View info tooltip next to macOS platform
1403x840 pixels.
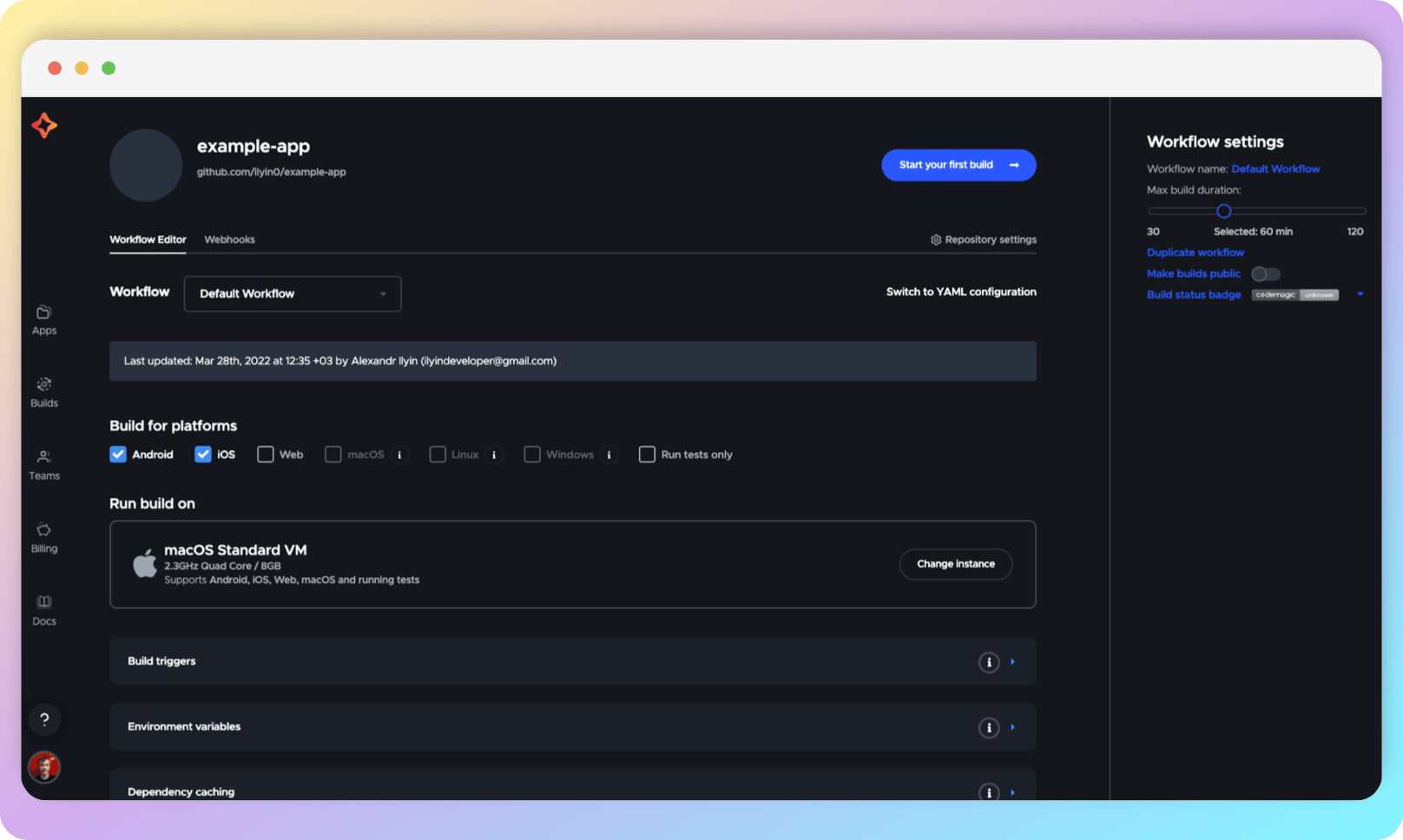399,454
